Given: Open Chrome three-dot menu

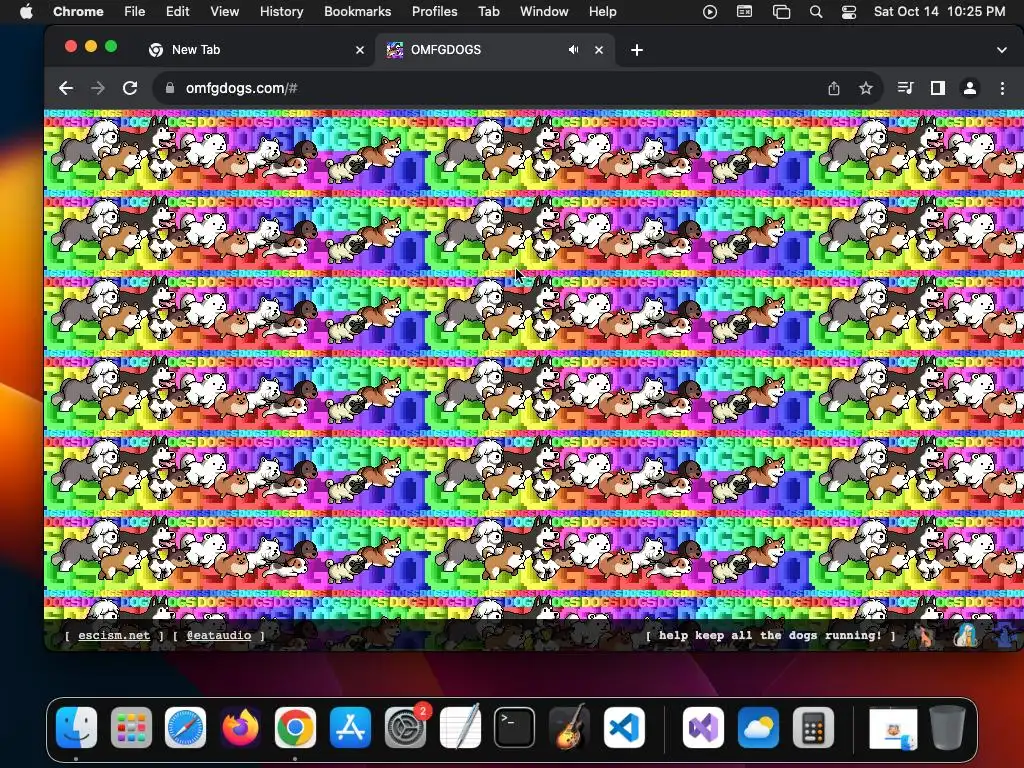Looking at the screenshot, I should 1002,88.
